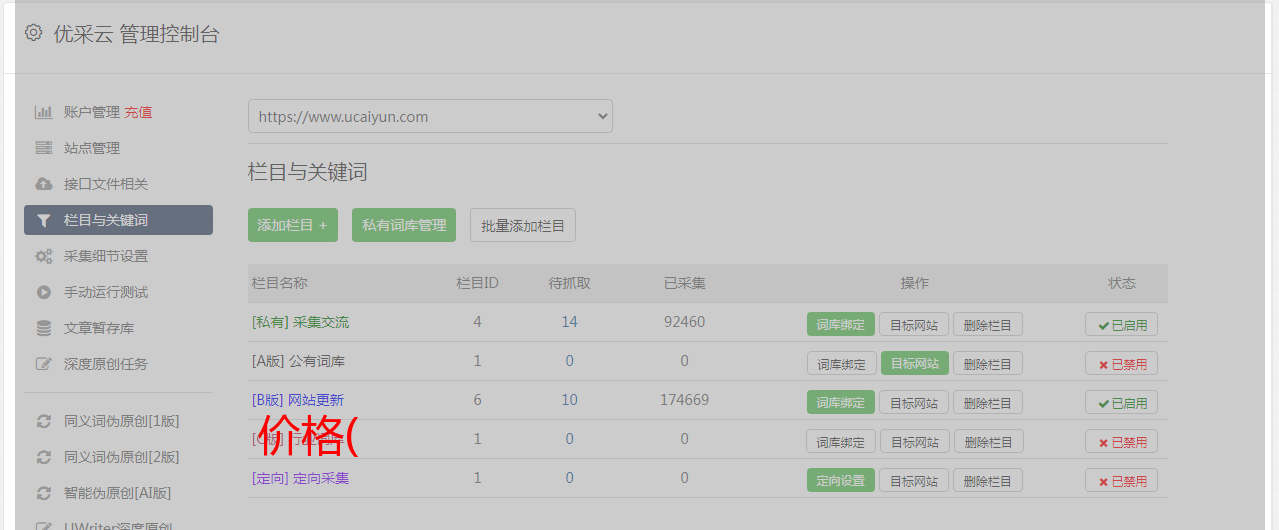This screenshot has height=530, width=1279.
Task: Click 目标网站 for the C版 row
Action: (x=914, y=441)
